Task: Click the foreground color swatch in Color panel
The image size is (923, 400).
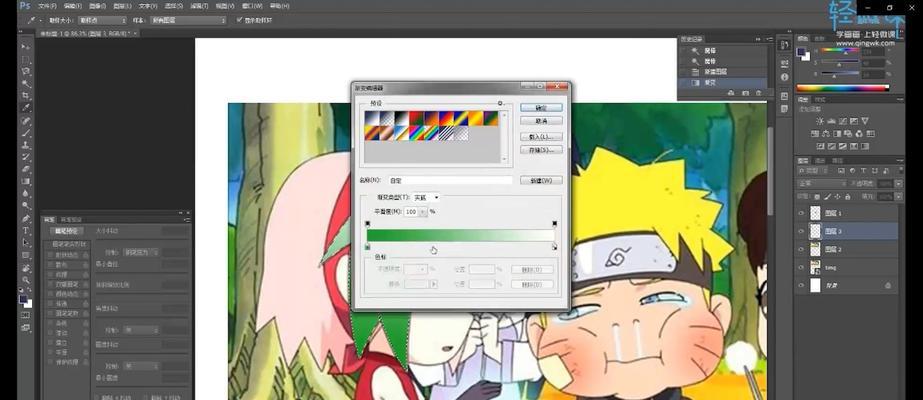Action: click(802, 52)
